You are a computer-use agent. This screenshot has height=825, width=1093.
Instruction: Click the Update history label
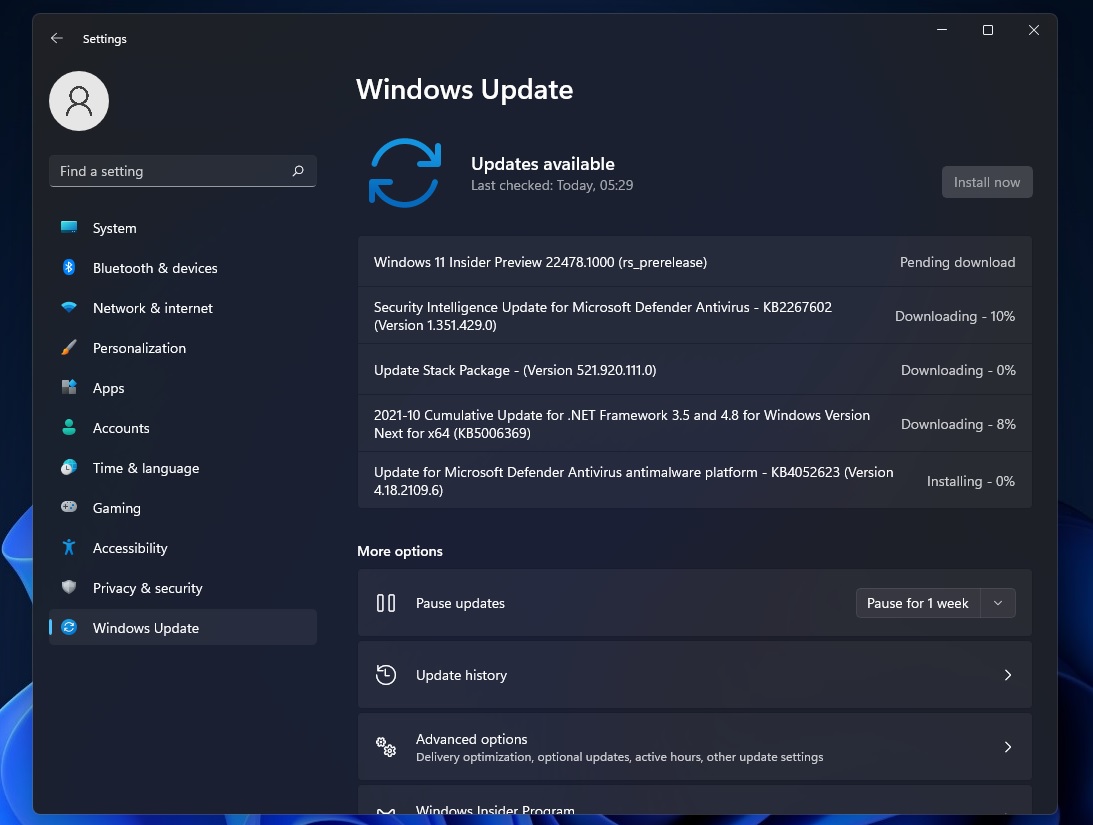coord(461,674)
